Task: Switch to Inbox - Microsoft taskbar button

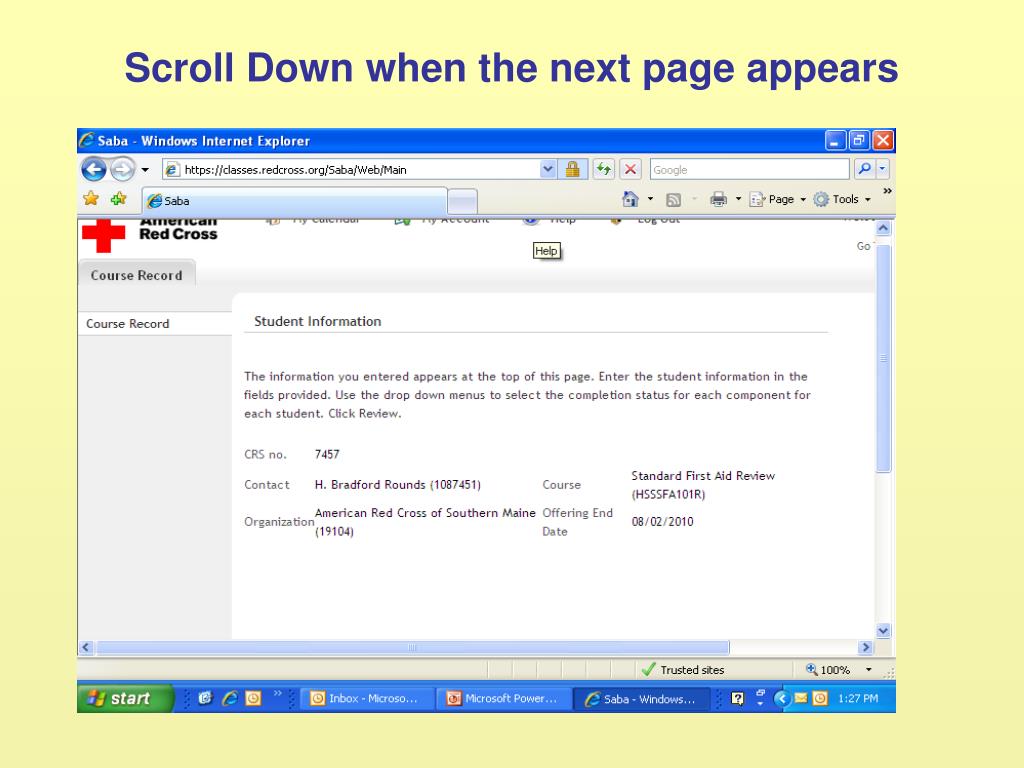Action: (x=368, y=698)
